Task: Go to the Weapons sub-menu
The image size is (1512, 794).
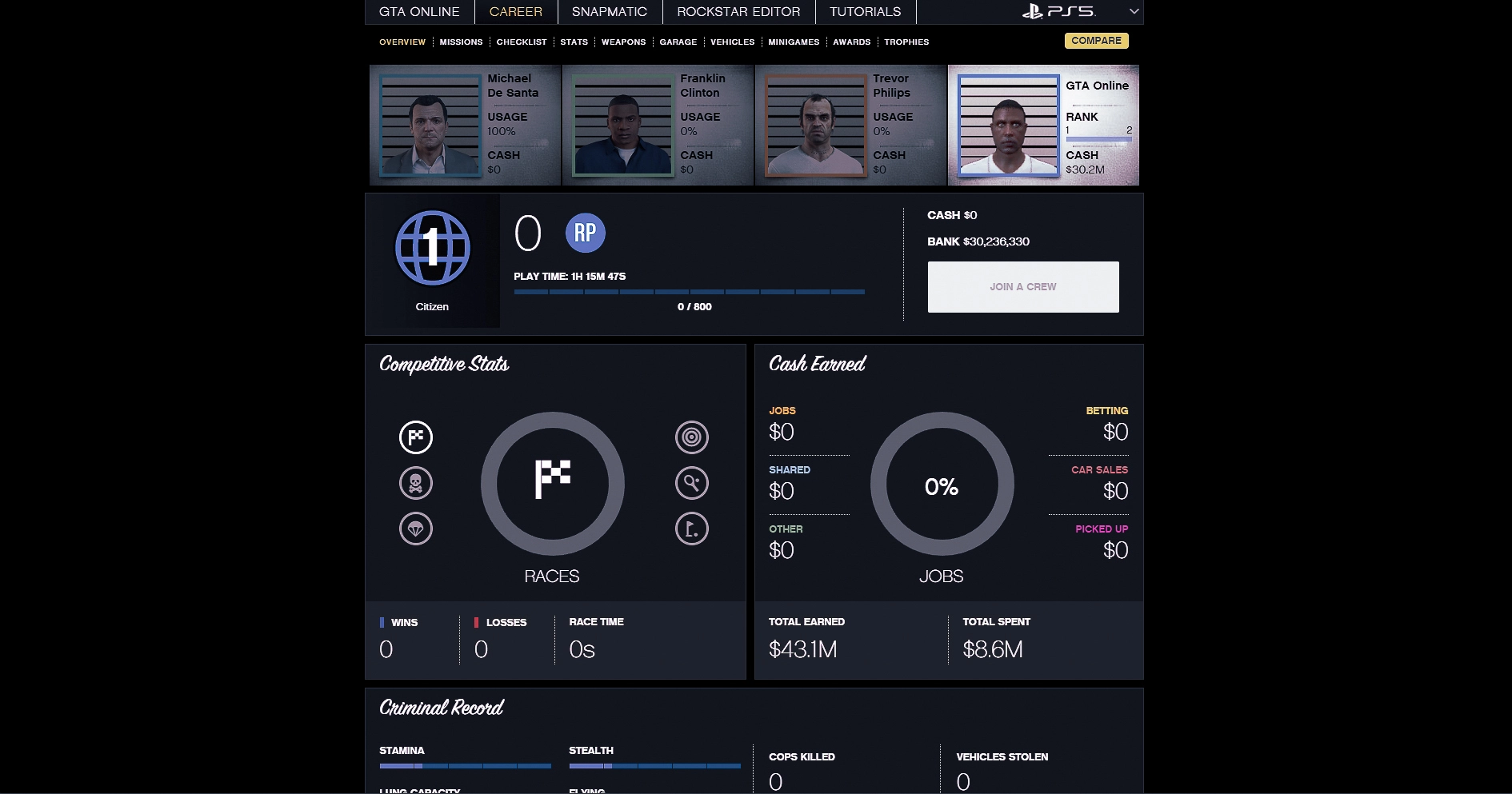Action: click(624, 42)
